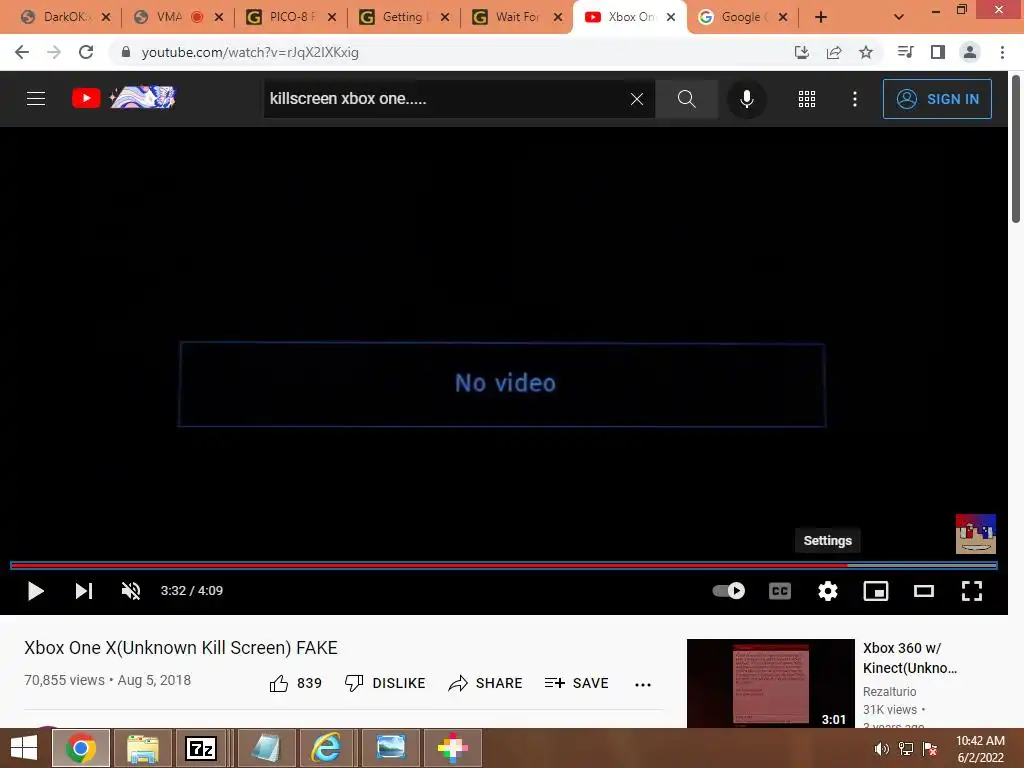Click the Rezalturio channel name

pyautogui.click(x=889, y=692)
